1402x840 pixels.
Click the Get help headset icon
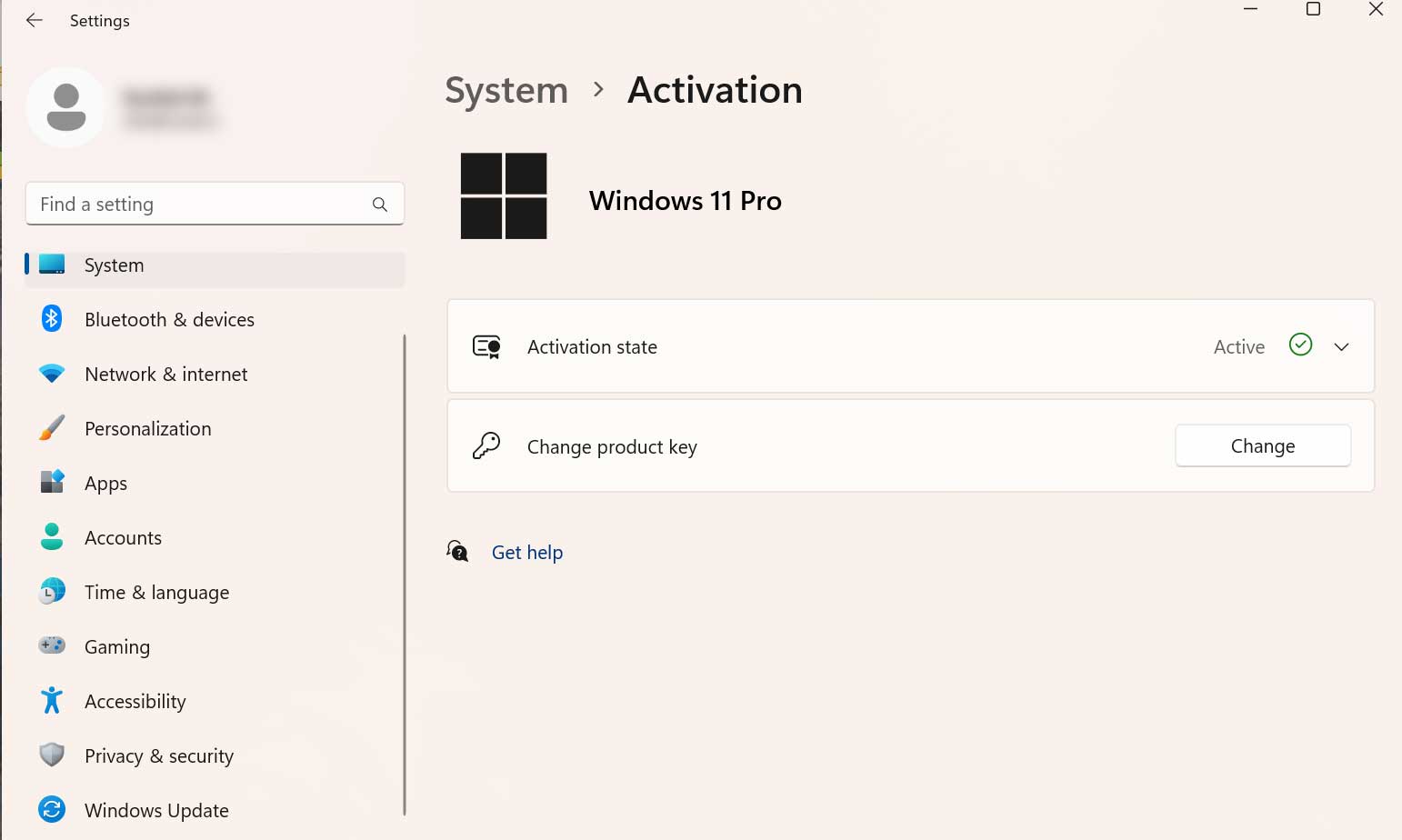tap(458, 551)
